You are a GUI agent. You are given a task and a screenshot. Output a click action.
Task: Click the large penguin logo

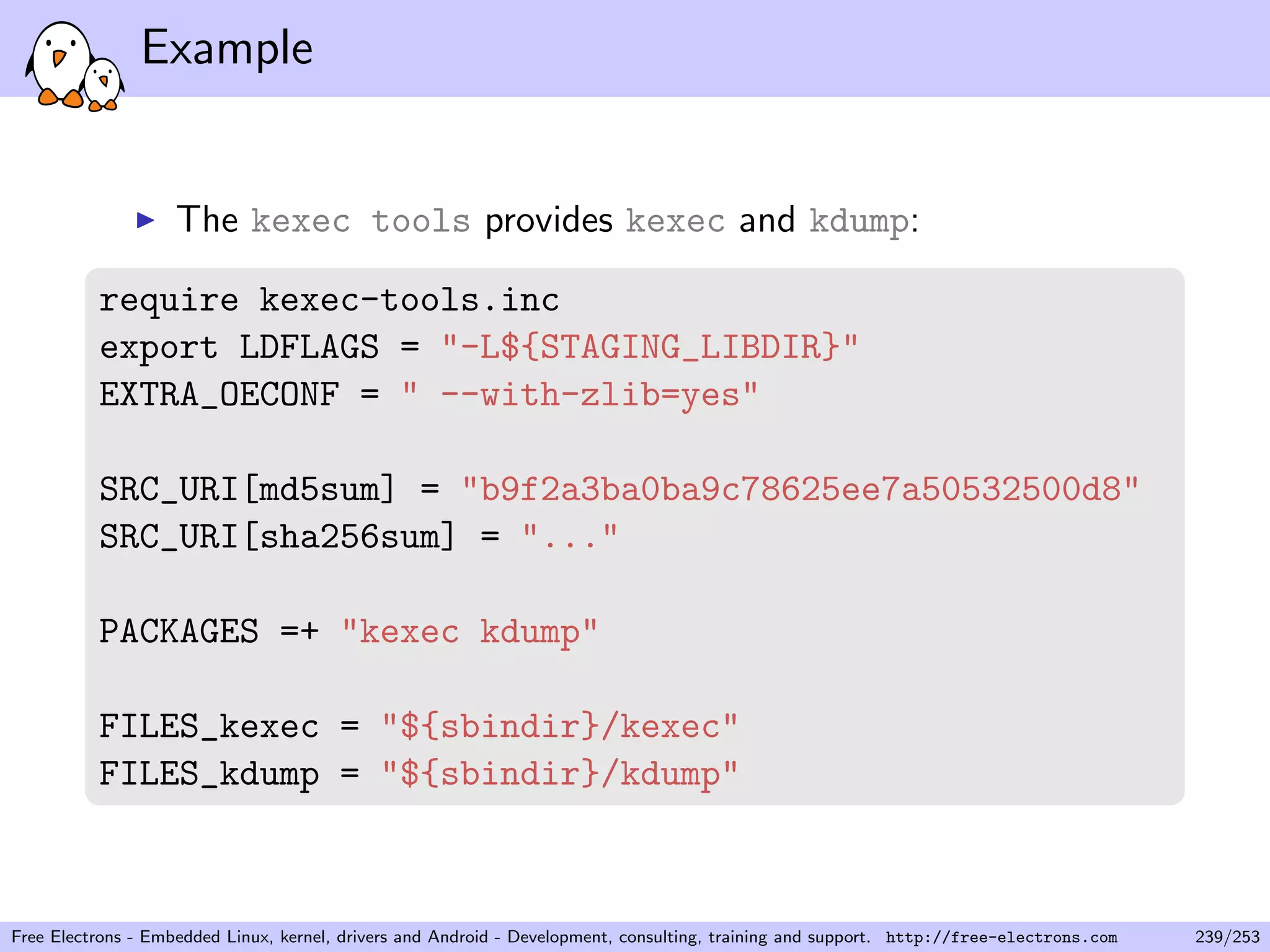coord(59,63)
